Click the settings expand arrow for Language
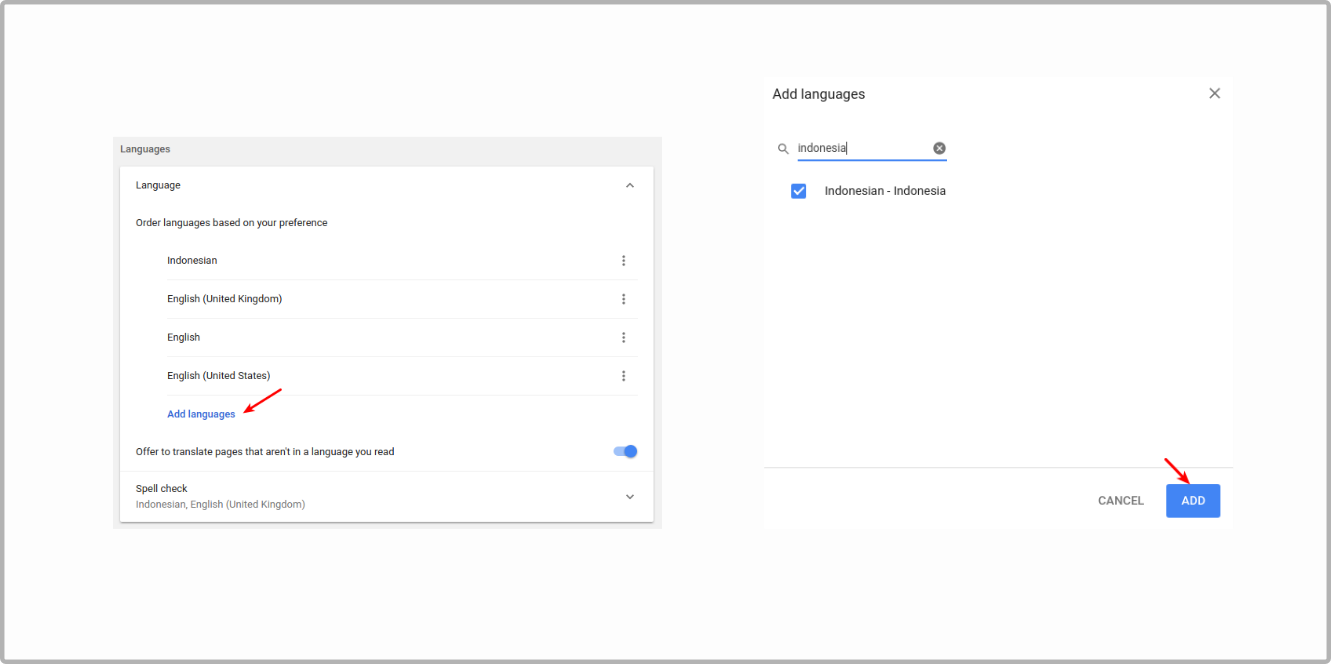 [629, 185]
